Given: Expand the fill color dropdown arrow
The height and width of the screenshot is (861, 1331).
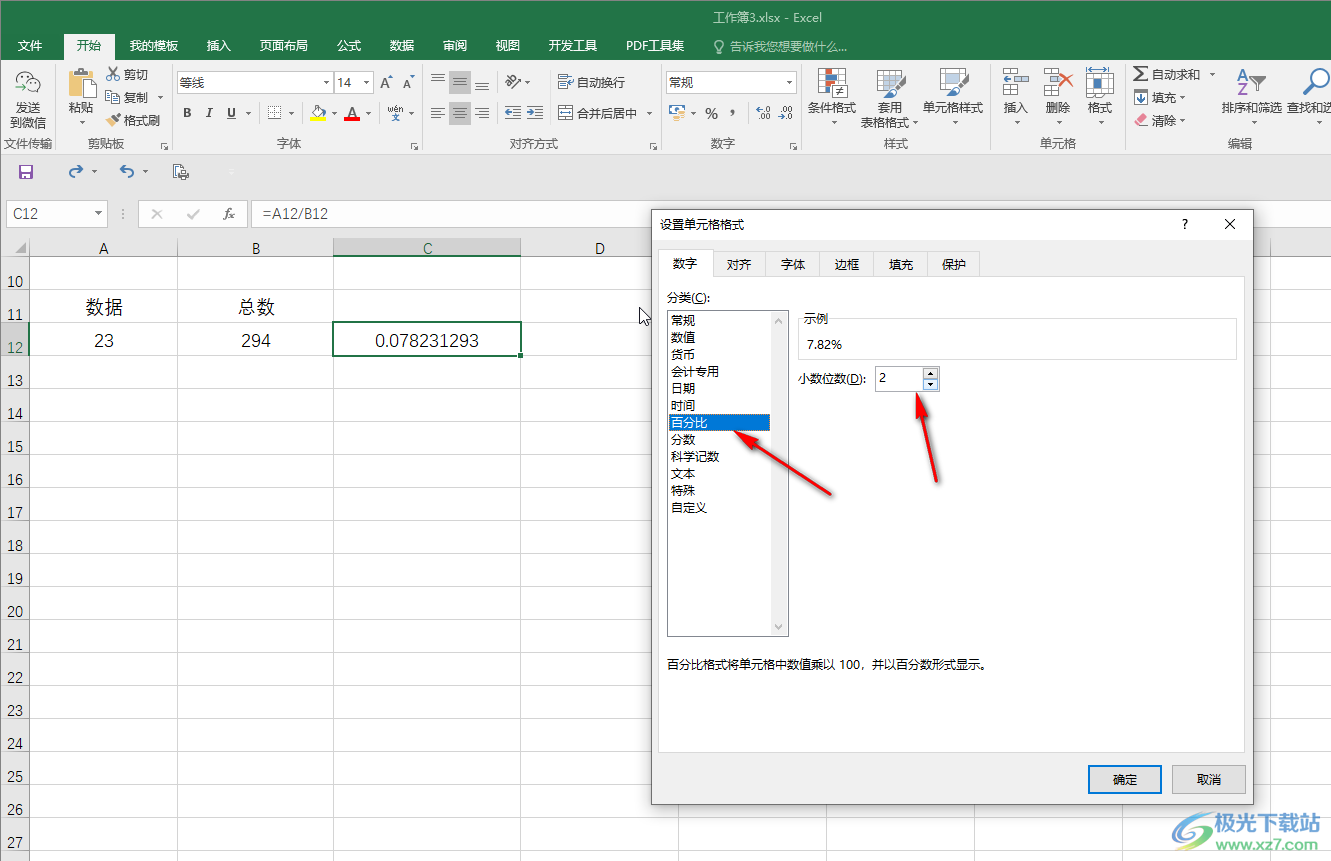Looking at the screenshot, I should pyautogui.click(x=334, y=113).
